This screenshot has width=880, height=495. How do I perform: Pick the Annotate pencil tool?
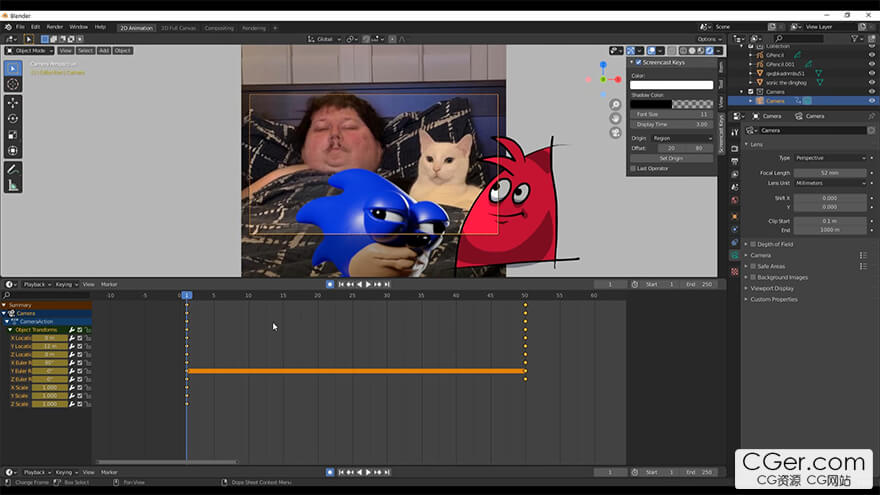(x=13, y=169)
